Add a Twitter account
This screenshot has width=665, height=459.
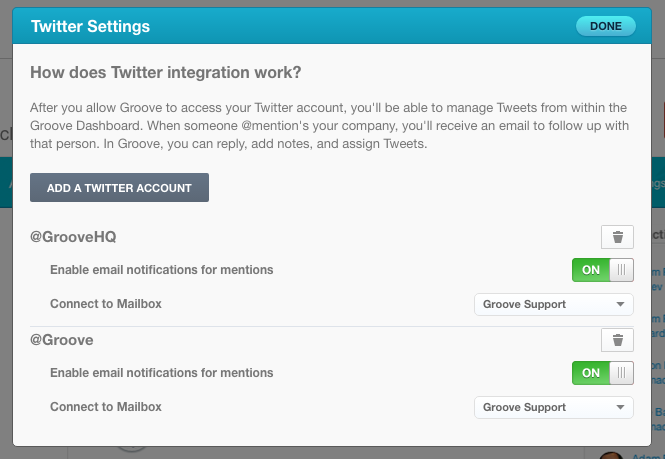coord(119,188)
